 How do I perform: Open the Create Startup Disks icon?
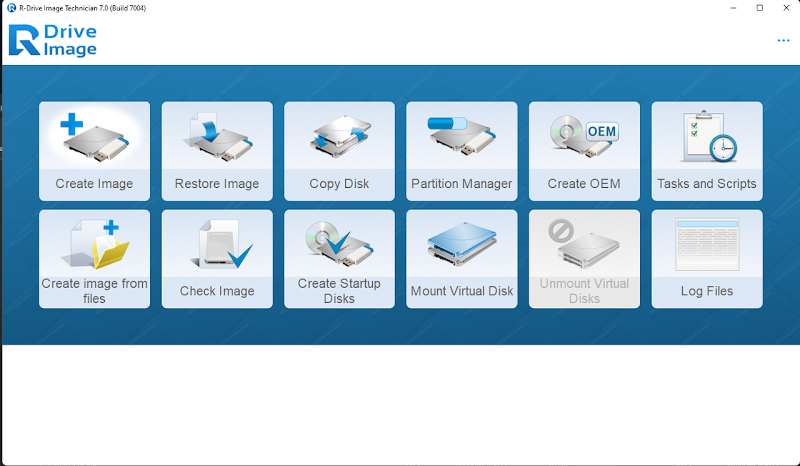tap(339, 244)
